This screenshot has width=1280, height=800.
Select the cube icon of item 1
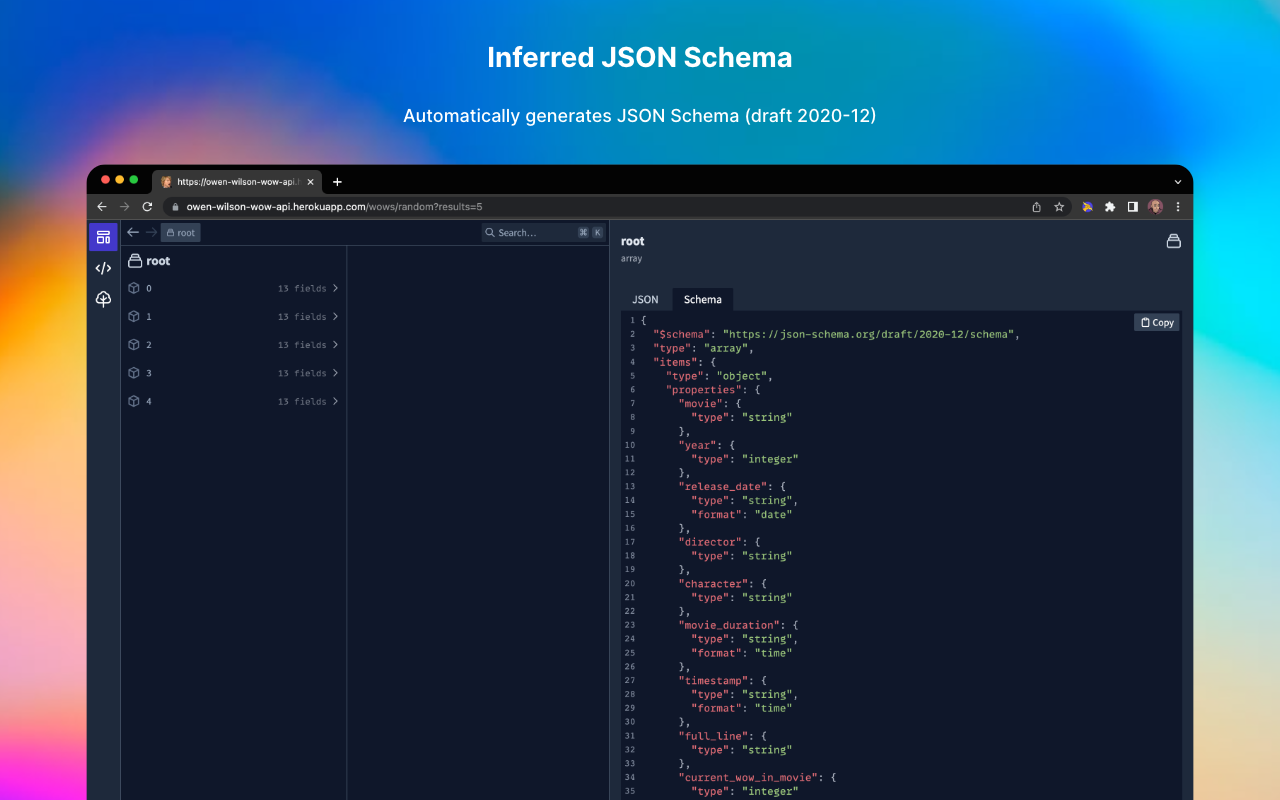click(133, 316)
